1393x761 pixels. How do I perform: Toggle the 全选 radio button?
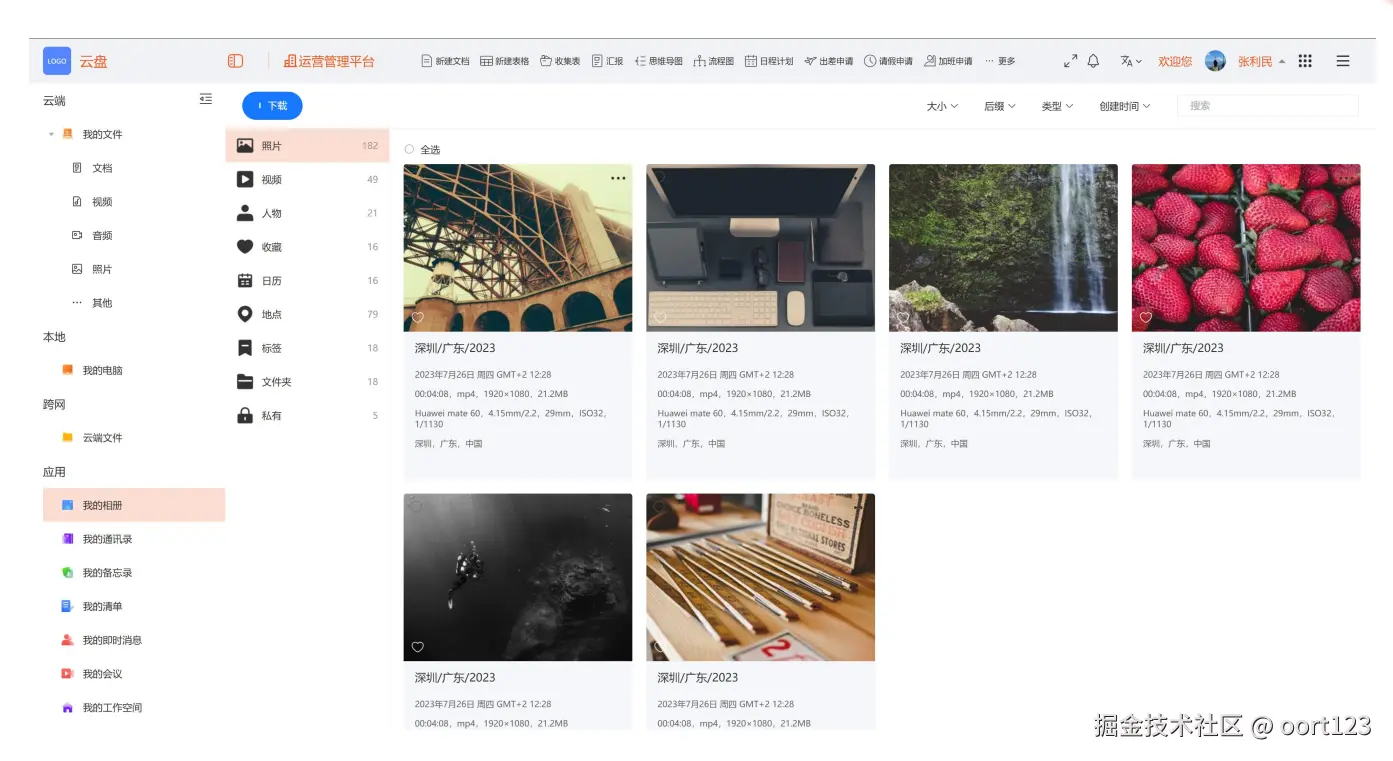(409, 149)
